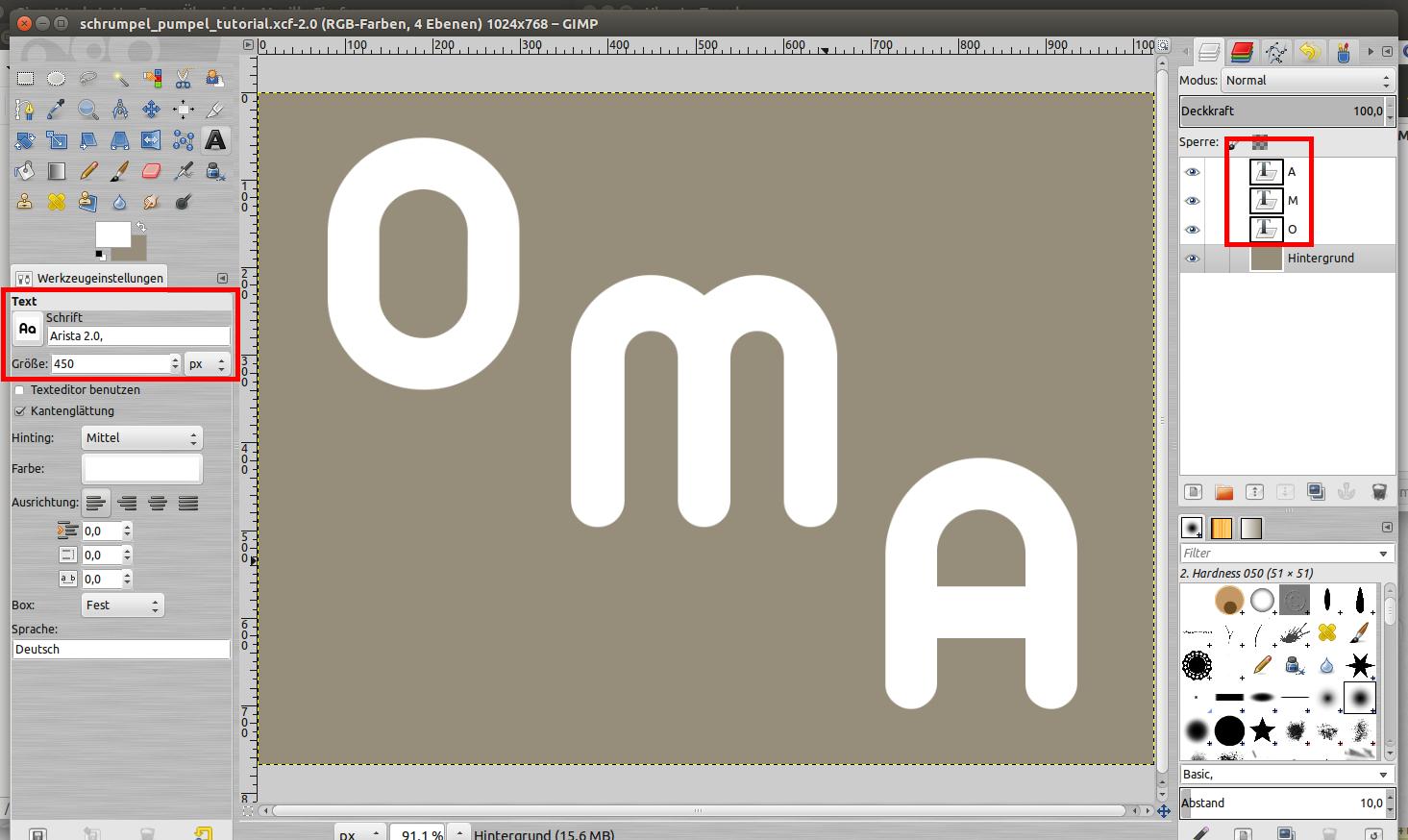This screenshot has height=840, width=1408.
Task: Select the Heal tool
Action: pyautogui.click(x=57, y=202)
